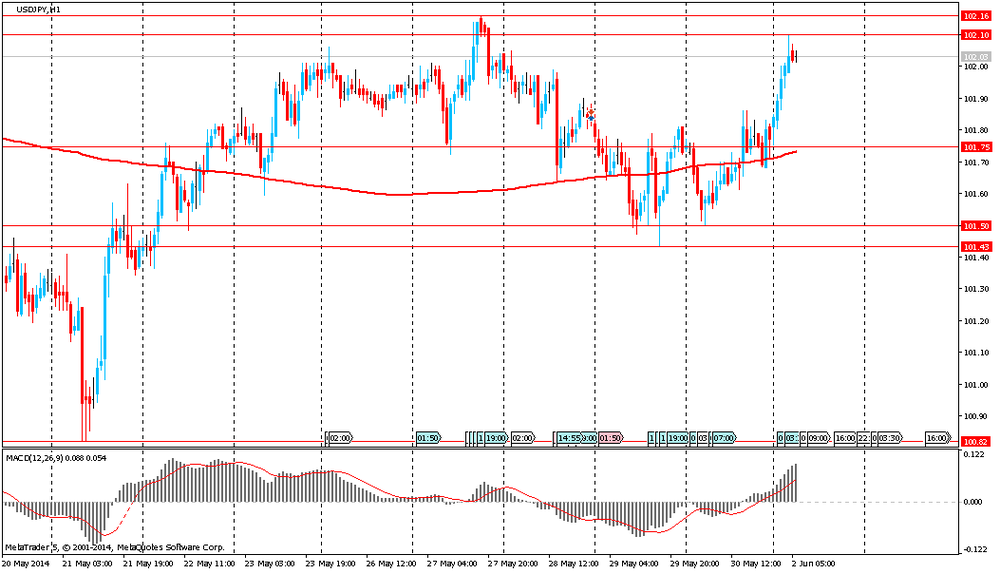Click the 26 May 12:00 time label
The image size is (1000, 574).
[x=391, y=564]
